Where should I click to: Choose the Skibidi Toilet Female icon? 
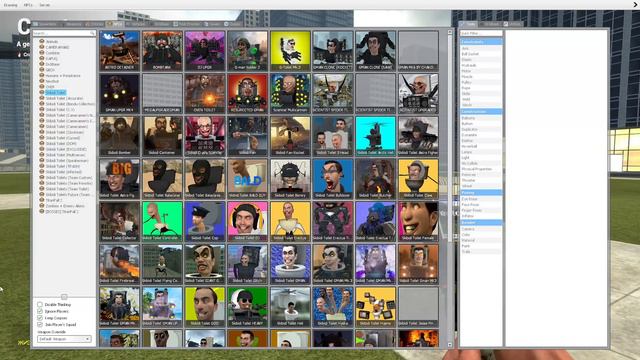point(418,221)
